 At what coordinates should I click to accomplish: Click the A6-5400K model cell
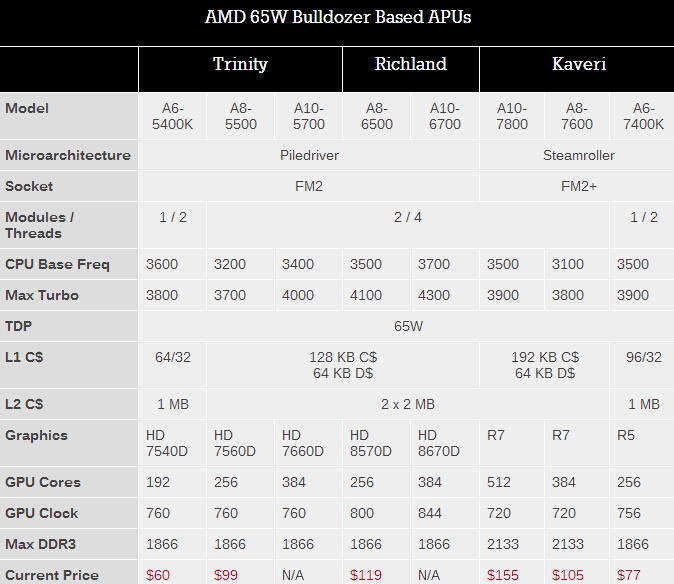coord(172,116)
